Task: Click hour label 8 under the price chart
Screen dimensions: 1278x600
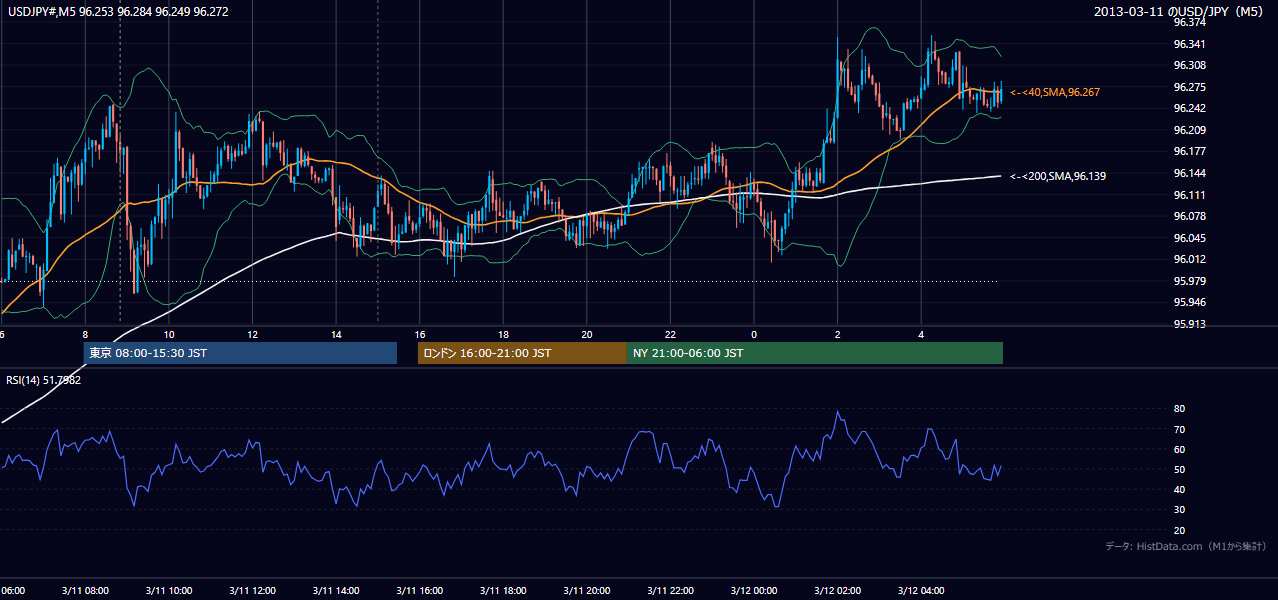Action: [x=85, y=334]
